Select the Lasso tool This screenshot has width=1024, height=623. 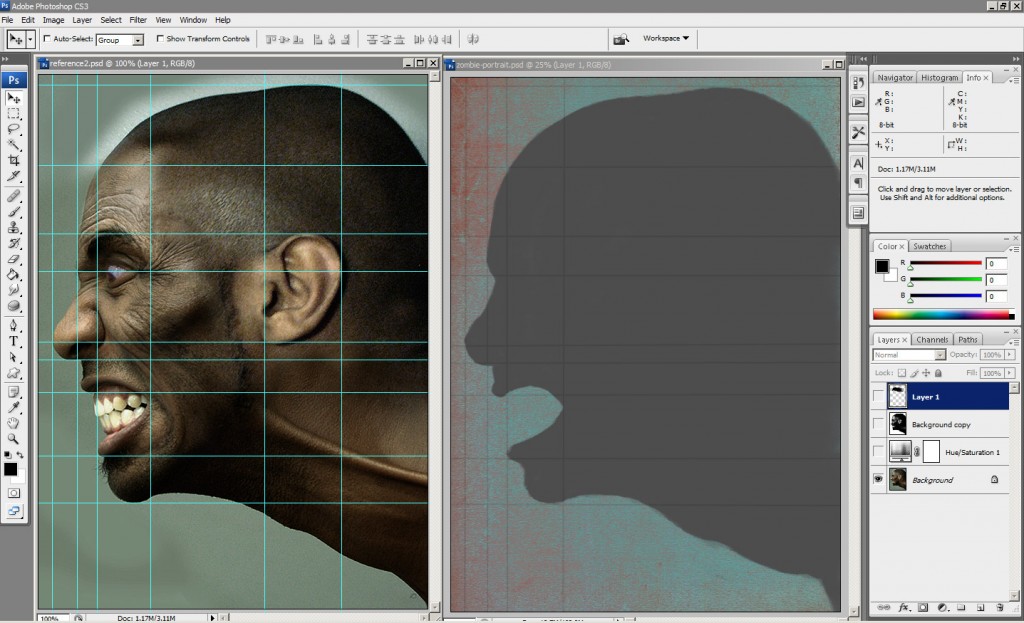(14, 129)
